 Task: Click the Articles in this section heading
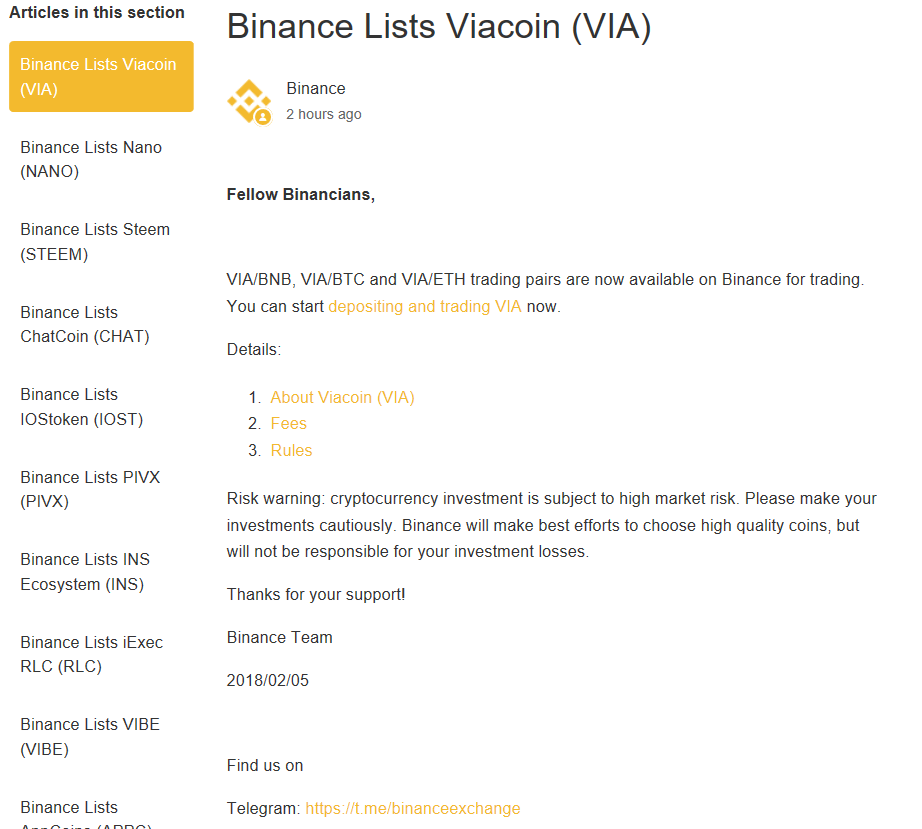(x=97, y=13)
